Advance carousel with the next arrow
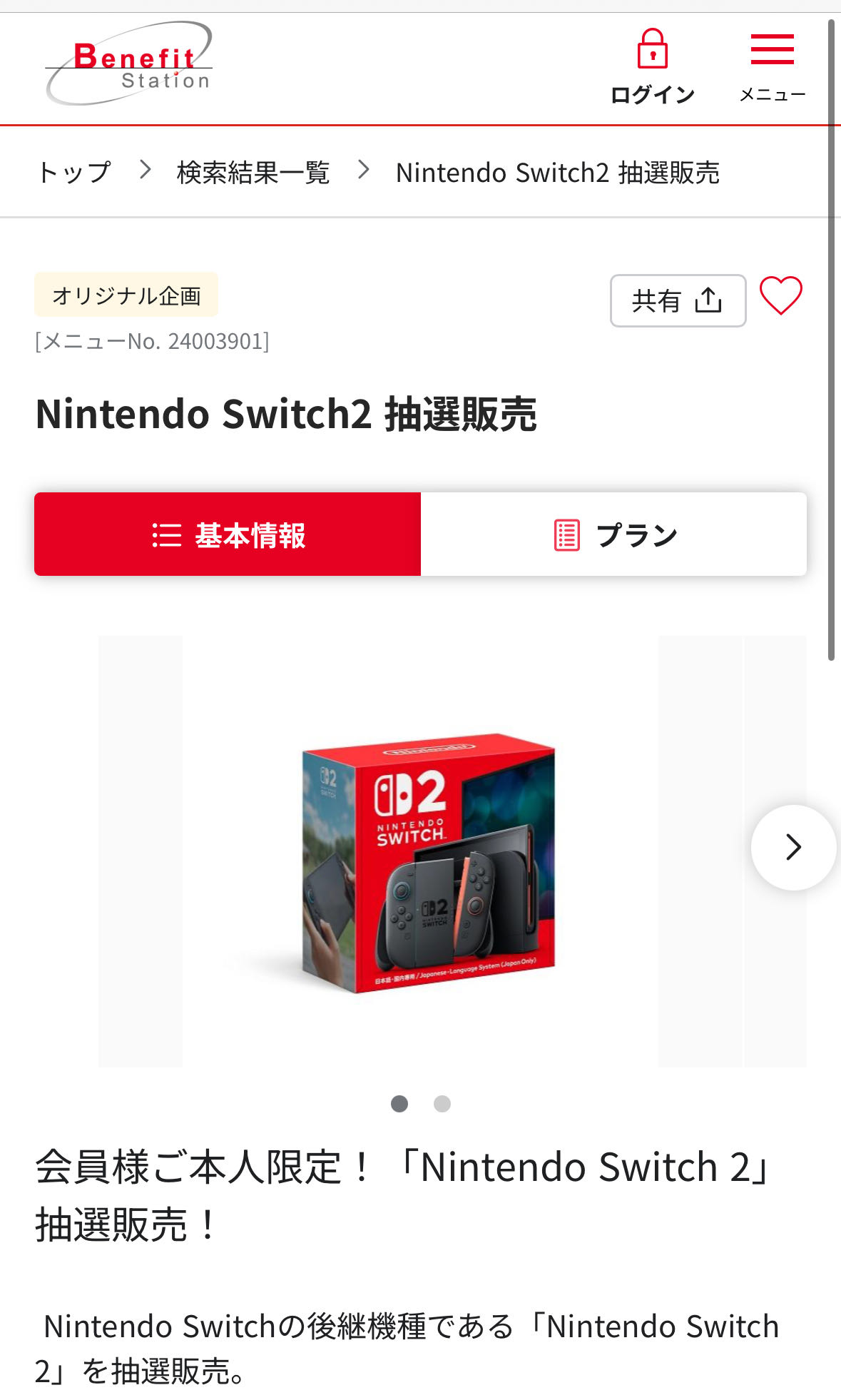The width and height of the screenshot is (841, 1400). pyautogui.click(x=793, y=848)
